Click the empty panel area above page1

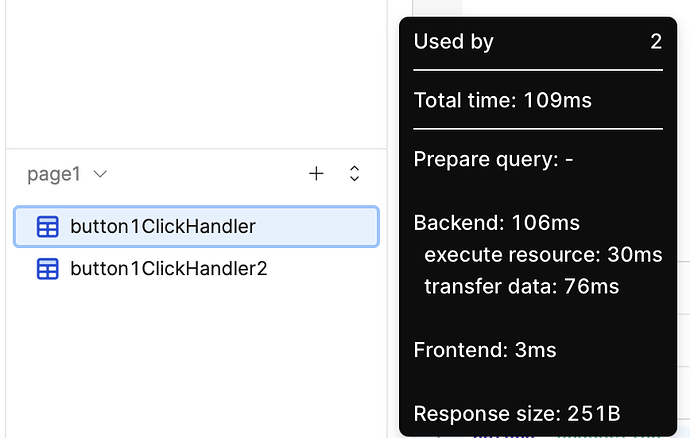(x=196, y=73)
